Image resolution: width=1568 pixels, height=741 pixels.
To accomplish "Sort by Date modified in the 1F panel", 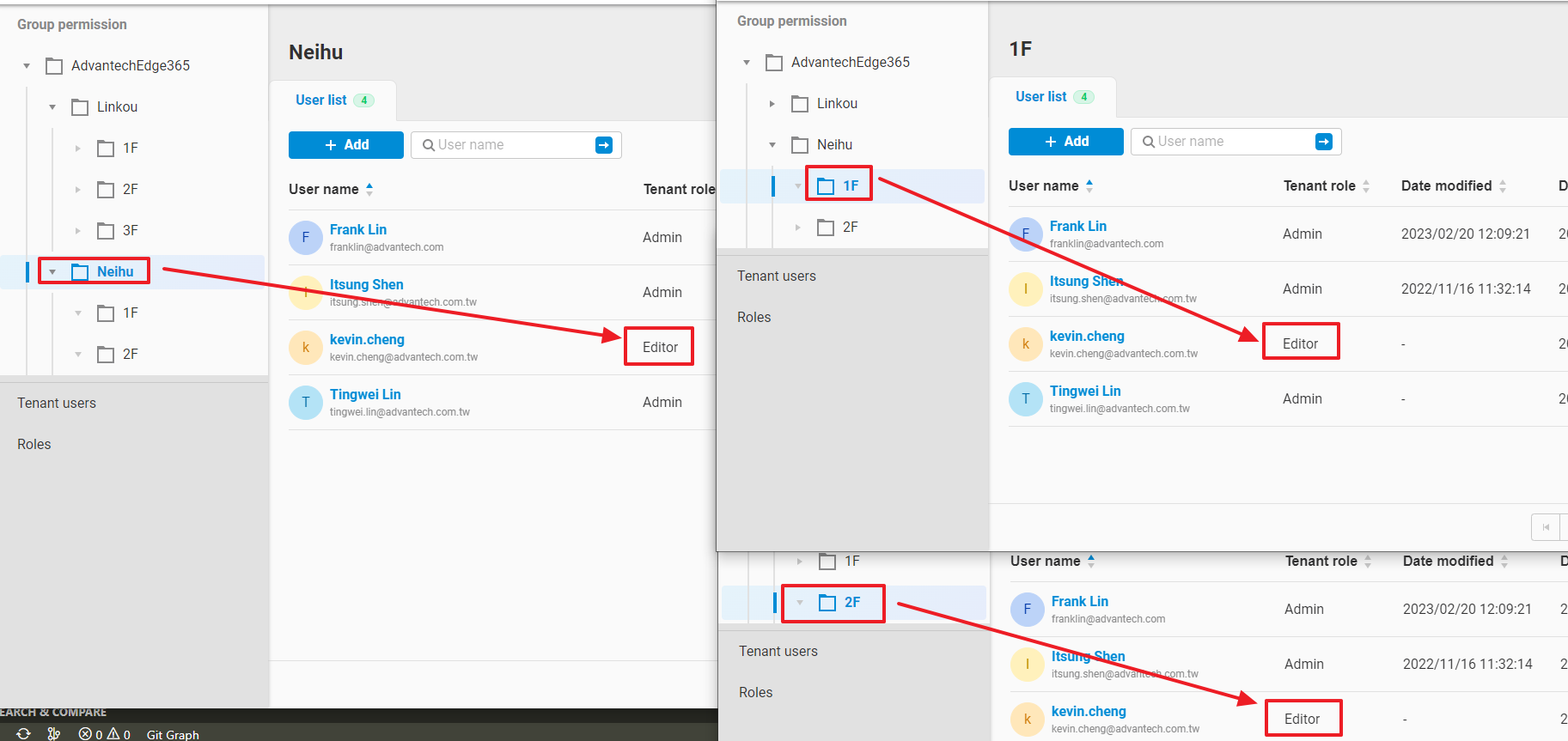I will pos(1503,185).
